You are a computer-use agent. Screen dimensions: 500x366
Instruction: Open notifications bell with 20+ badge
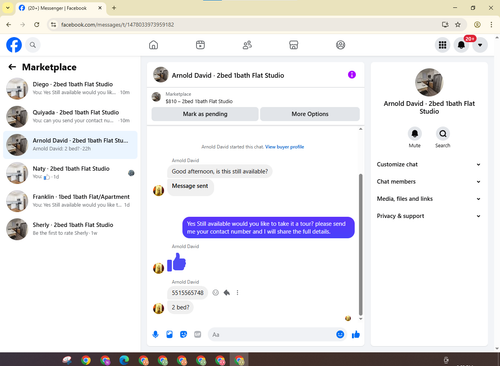click(461, 45)
